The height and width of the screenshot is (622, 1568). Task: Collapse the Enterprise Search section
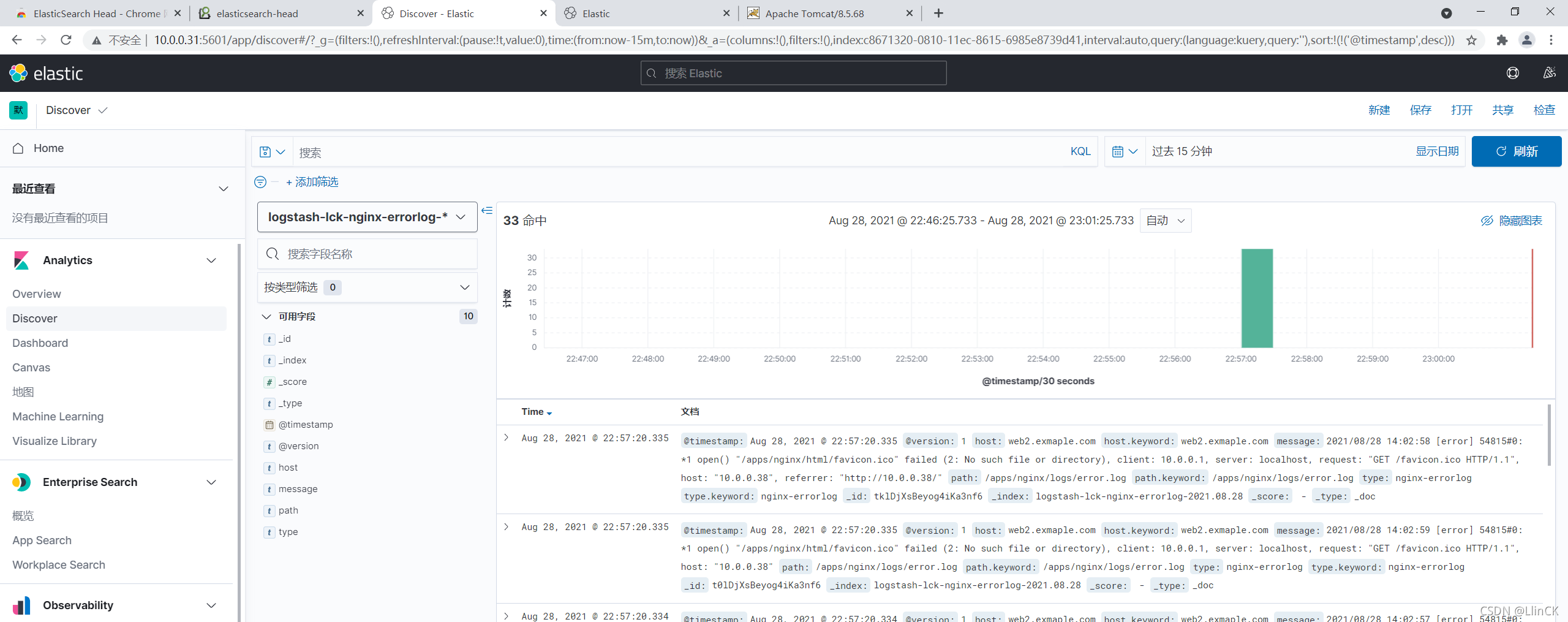[x=211, y=482]
